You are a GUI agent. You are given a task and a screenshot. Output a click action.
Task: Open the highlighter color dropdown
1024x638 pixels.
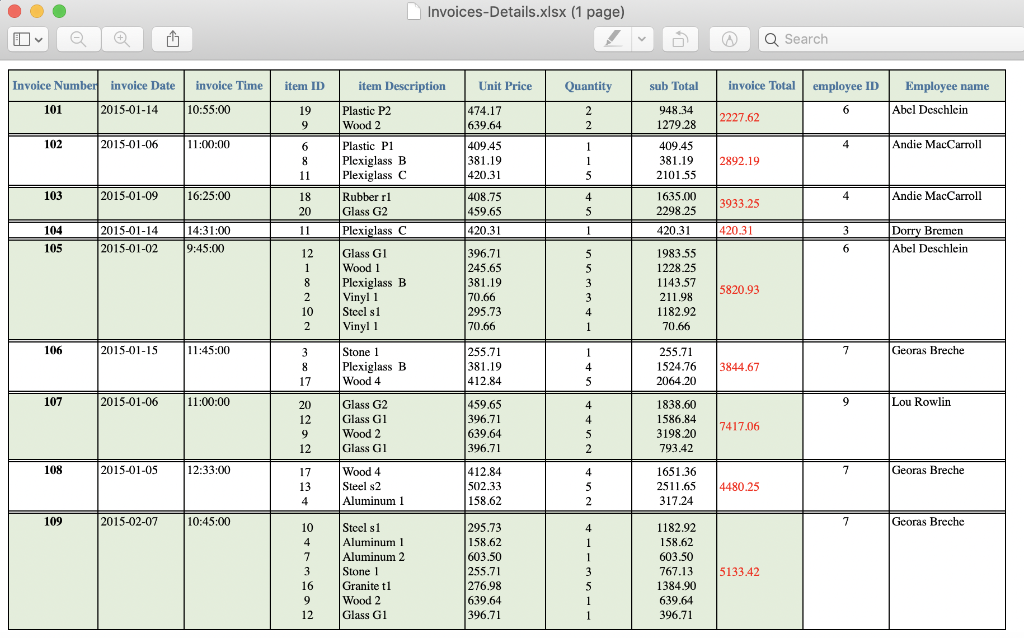click(642, 39)
